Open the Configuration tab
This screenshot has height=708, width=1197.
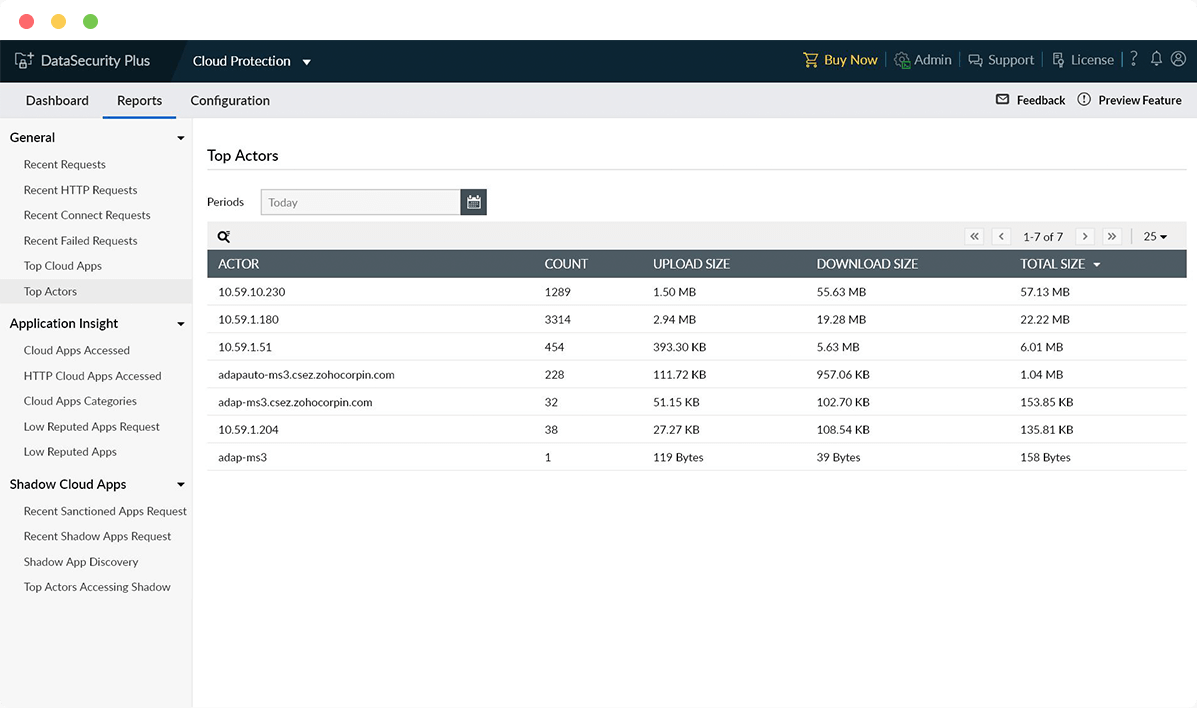point(229,100)
